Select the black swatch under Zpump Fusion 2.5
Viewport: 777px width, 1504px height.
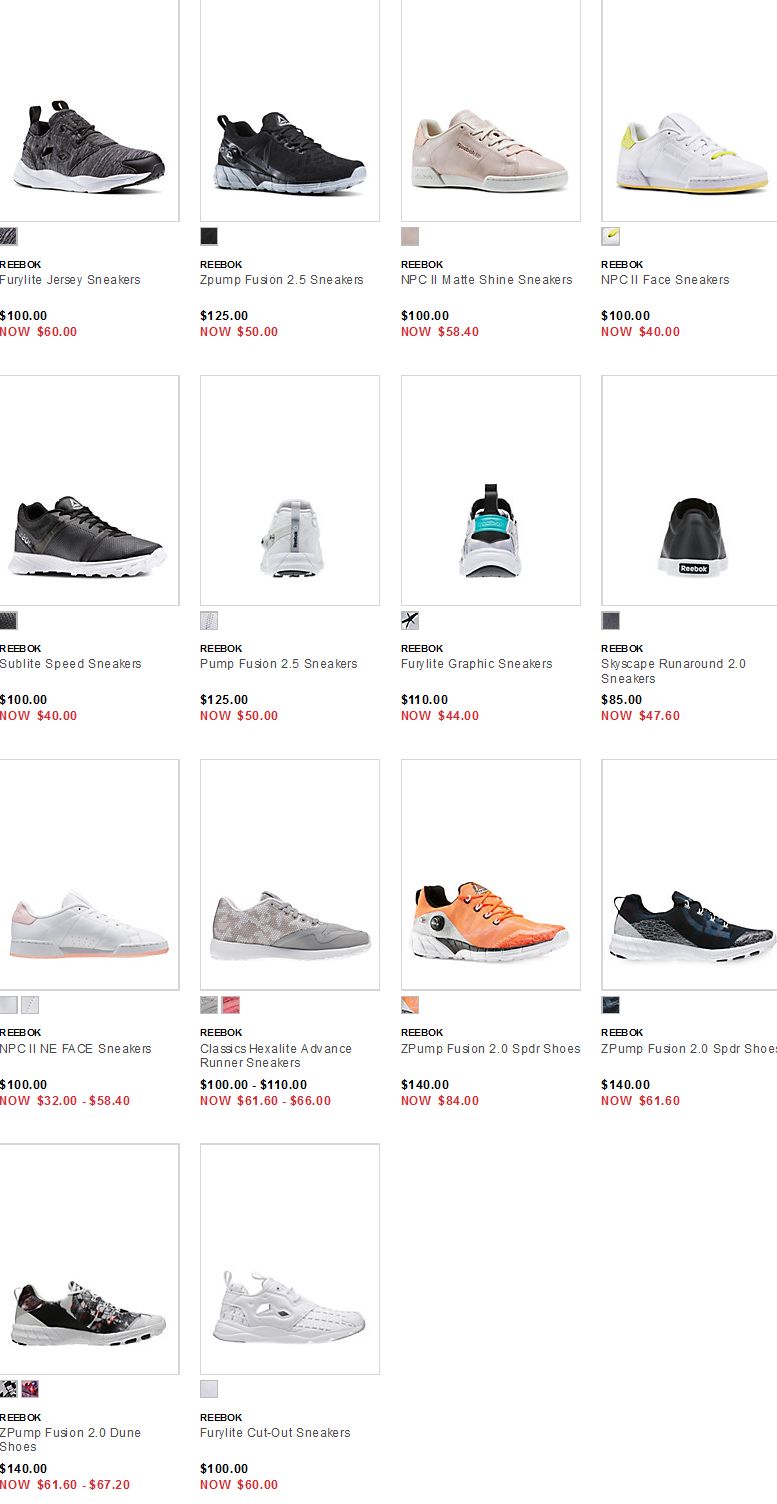point(209,236)
